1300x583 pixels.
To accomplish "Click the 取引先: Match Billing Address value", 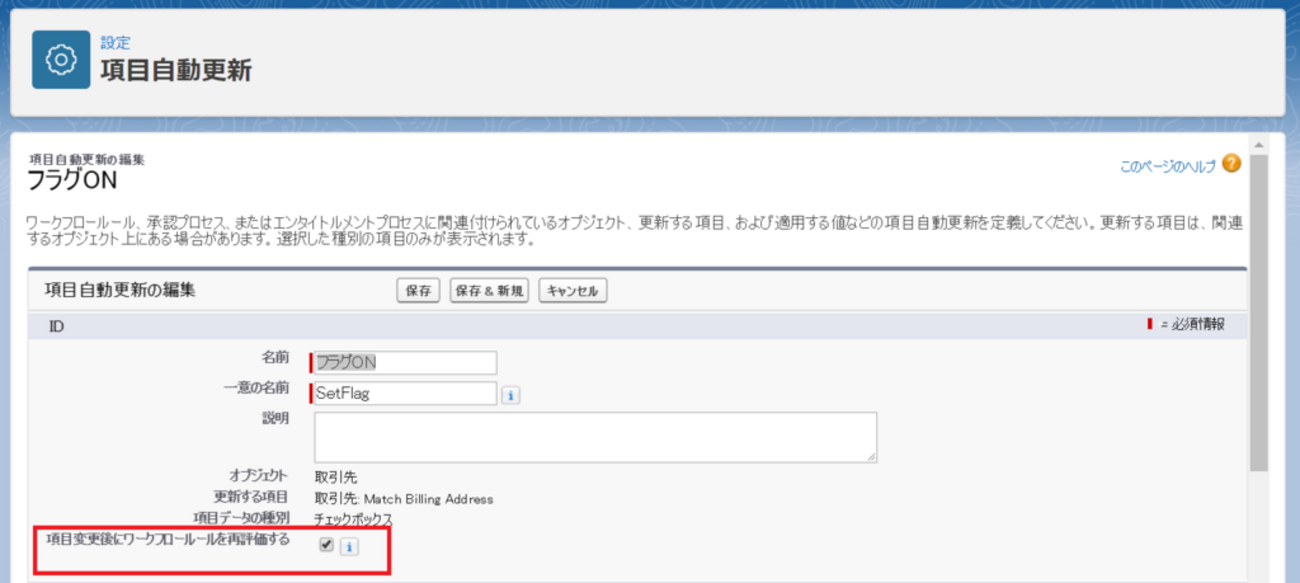I will (x=404, y=499).
